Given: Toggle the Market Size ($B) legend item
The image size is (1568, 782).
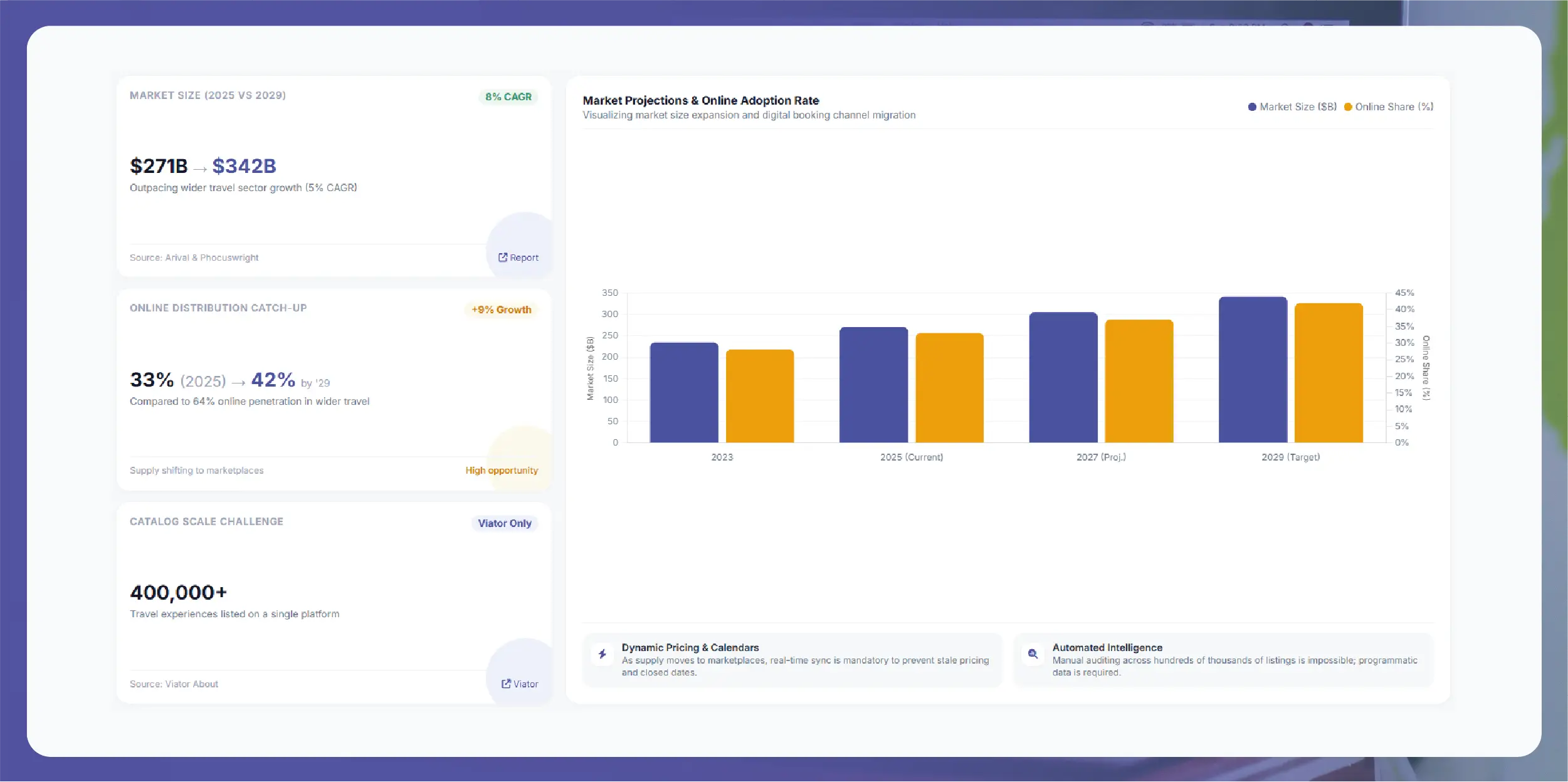Looking at the screenshot, I should pyautogui.click(x=1292, y=107).
